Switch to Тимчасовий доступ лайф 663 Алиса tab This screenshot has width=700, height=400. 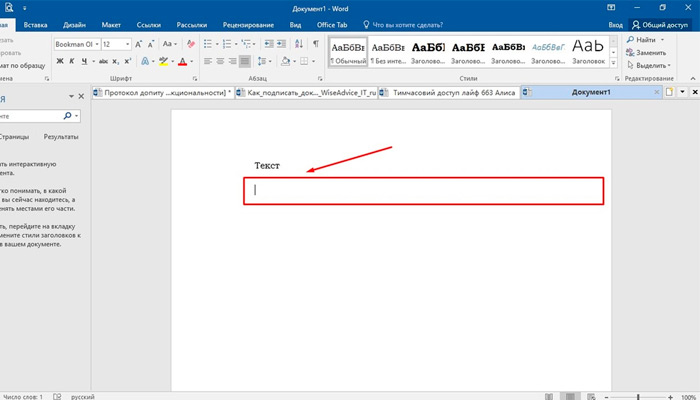click(x=449, y=92)
